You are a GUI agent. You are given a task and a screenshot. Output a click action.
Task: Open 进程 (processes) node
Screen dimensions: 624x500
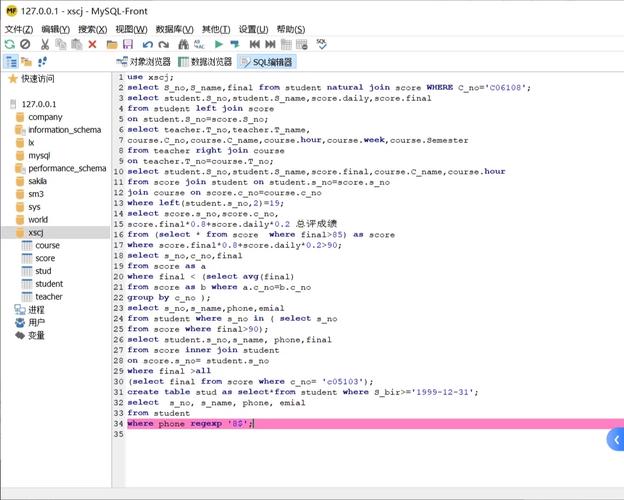coord(36,310)
